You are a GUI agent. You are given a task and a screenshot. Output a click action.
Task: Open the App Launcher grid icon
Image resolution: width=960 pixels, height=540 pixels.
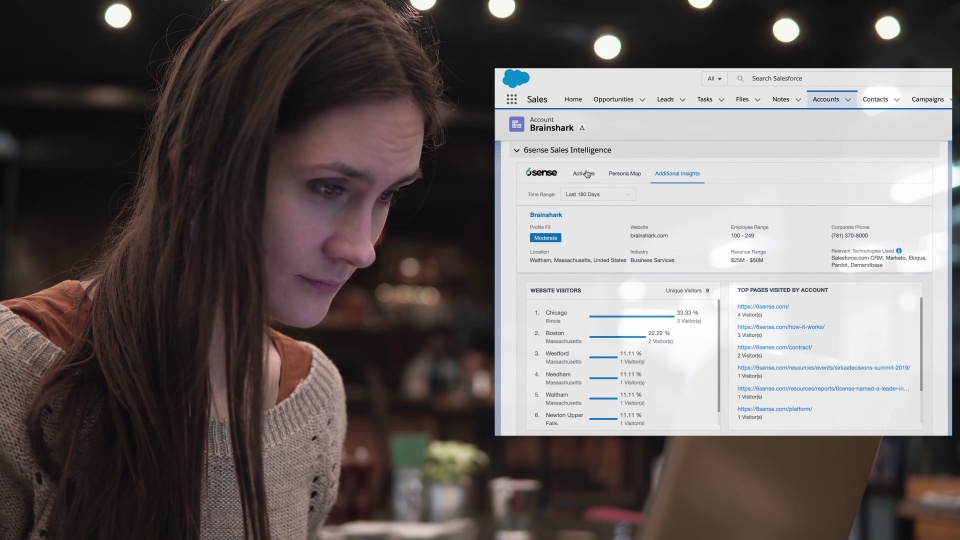click(x=512, y=100)
